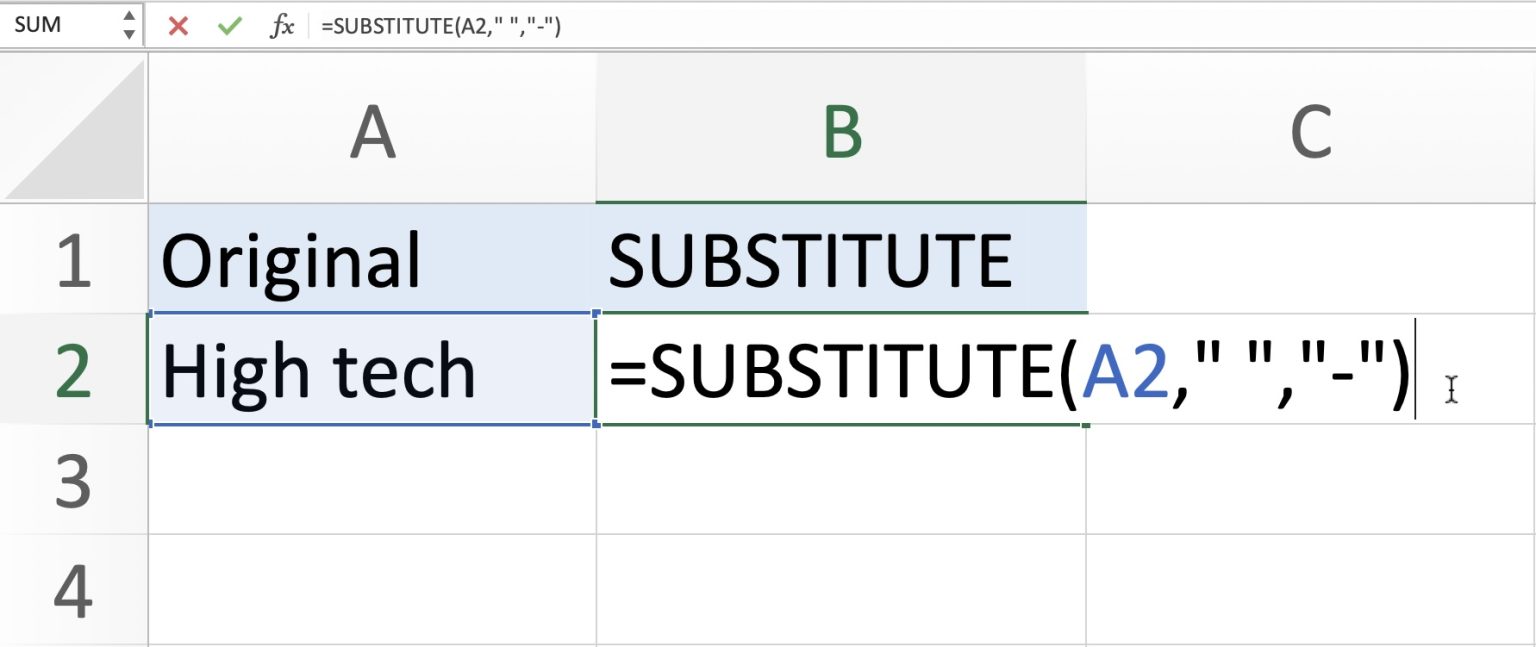Select column header B
Screen dimensions: 1536x647
pyautogui.click(x=840, y=128)
